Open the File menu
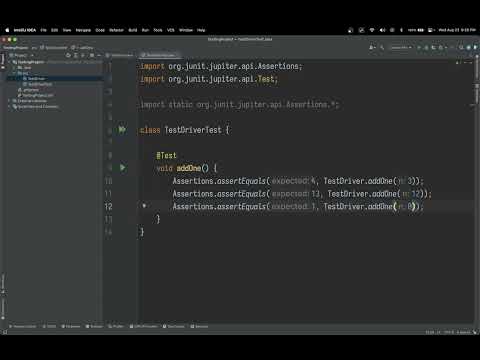 (x=43, y=30)
